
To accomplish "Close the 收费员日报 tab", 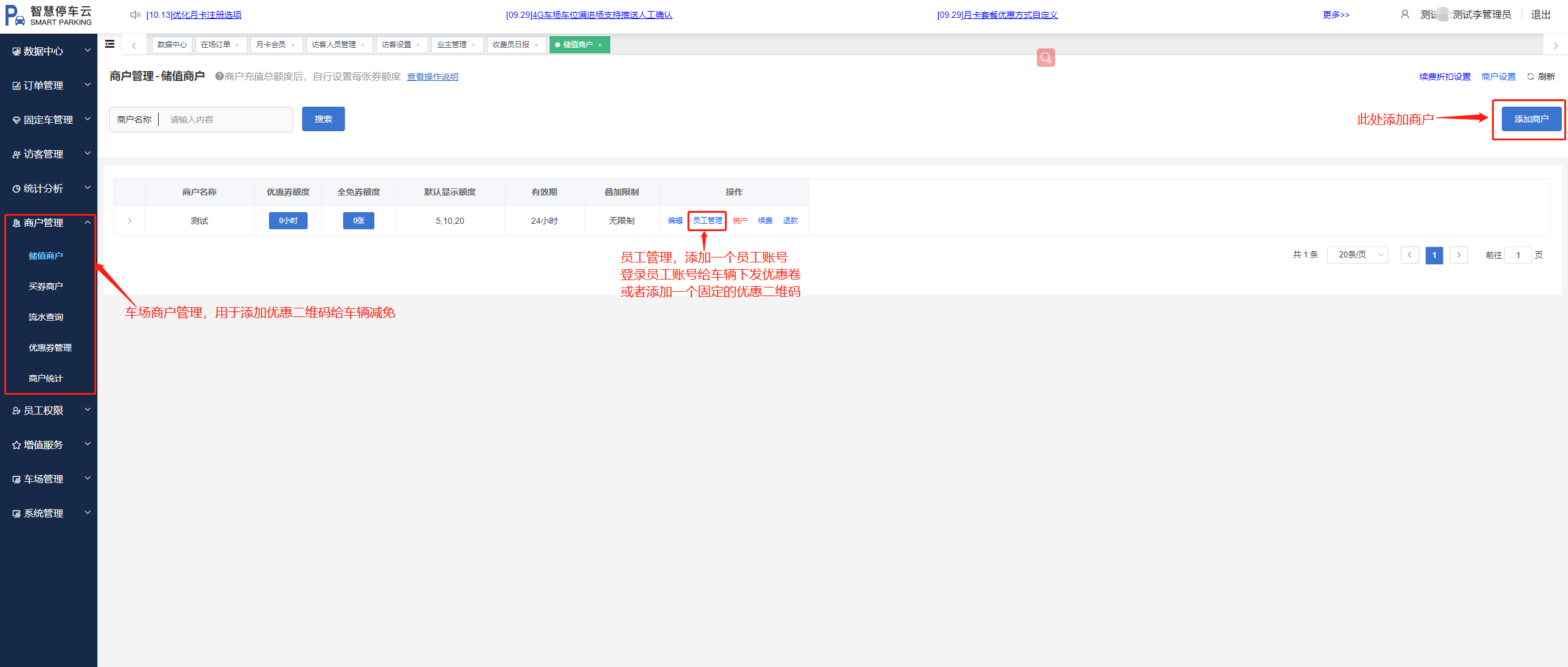I will pos(536,45).
